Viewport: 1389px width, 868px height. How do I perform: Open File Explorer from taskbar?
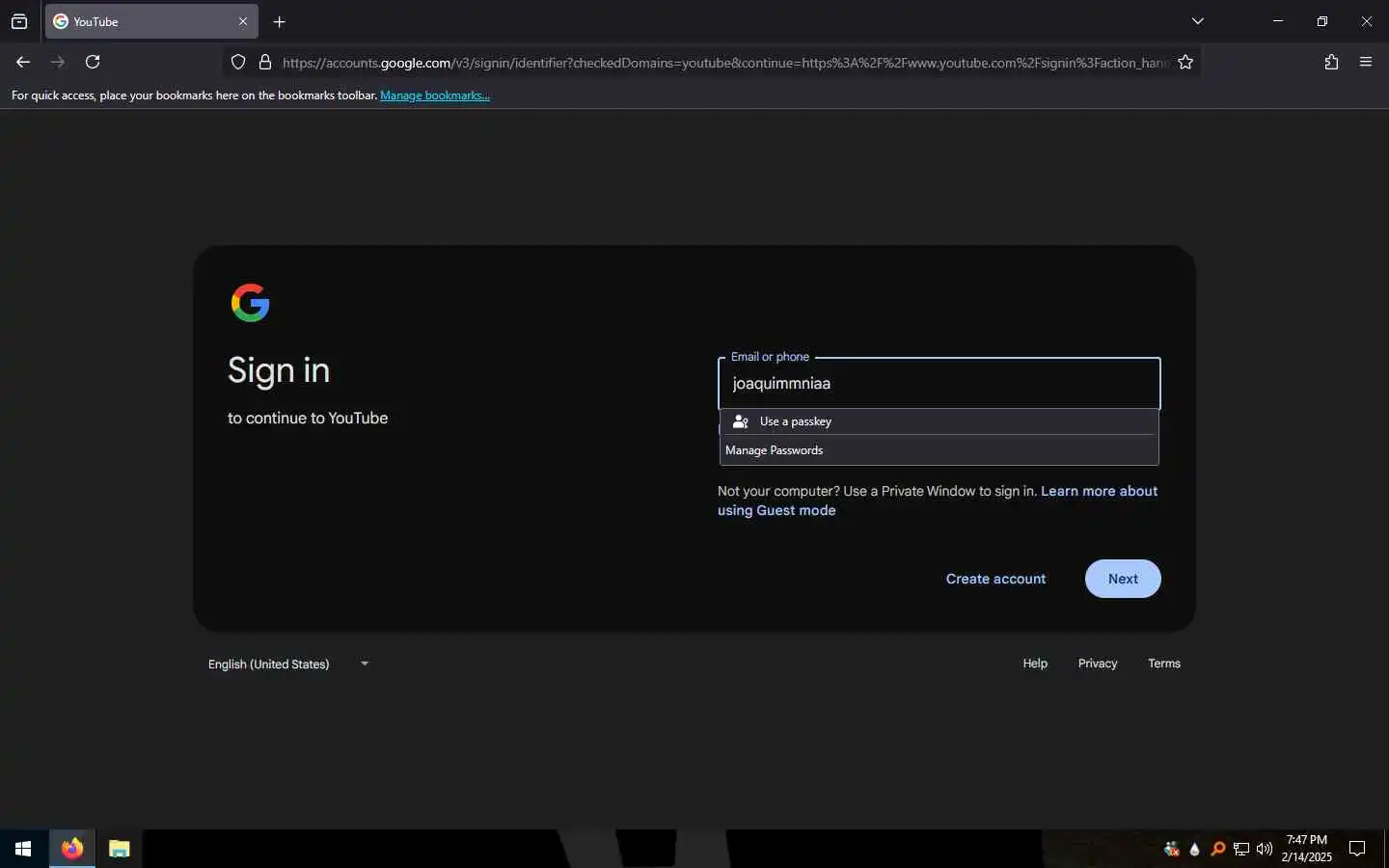point(119,849)
